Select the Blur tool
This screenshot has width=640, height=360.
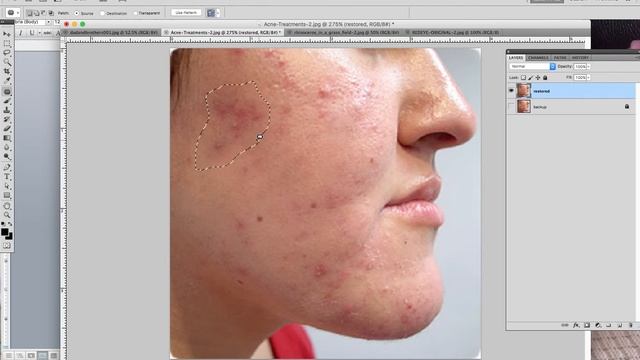7,148
